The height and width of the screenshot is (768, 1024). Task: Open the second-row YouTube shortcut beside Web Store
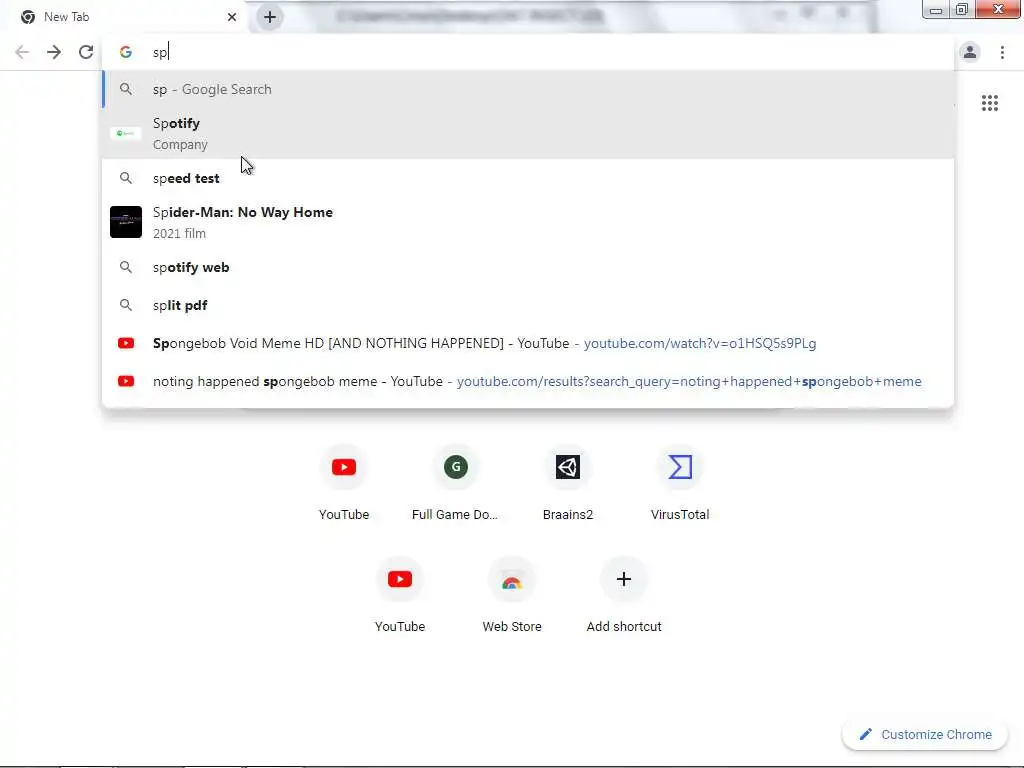pos(400,595)
